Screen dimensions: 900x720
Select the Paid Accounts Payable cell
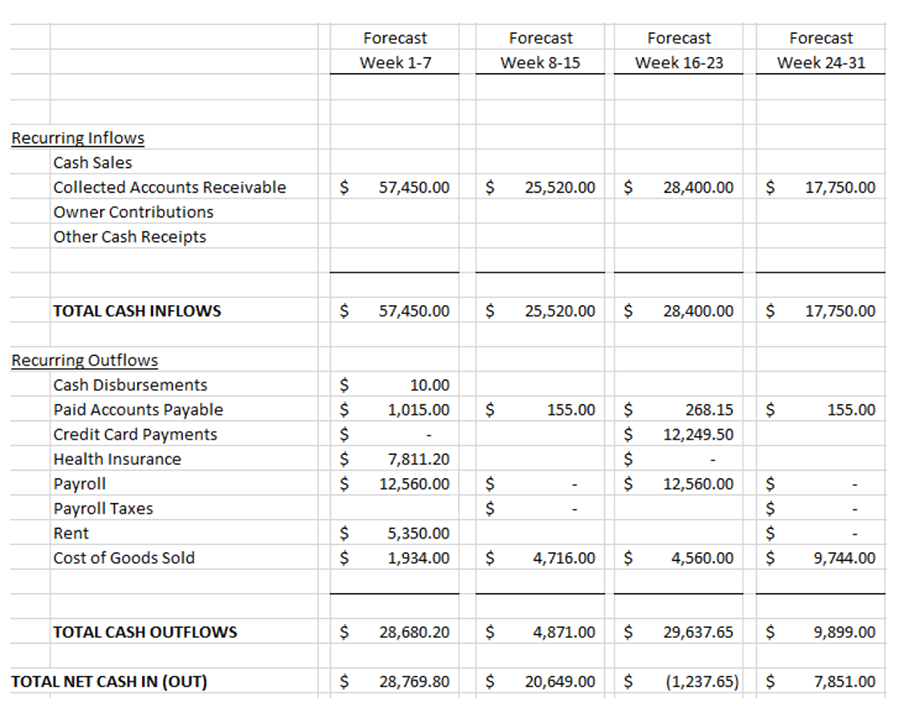pyautogui.click(x=137, y=410)
